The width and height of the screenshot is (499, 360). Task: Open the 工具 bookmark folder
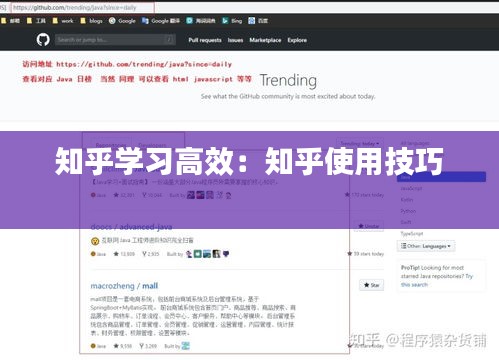click(36, 21)
